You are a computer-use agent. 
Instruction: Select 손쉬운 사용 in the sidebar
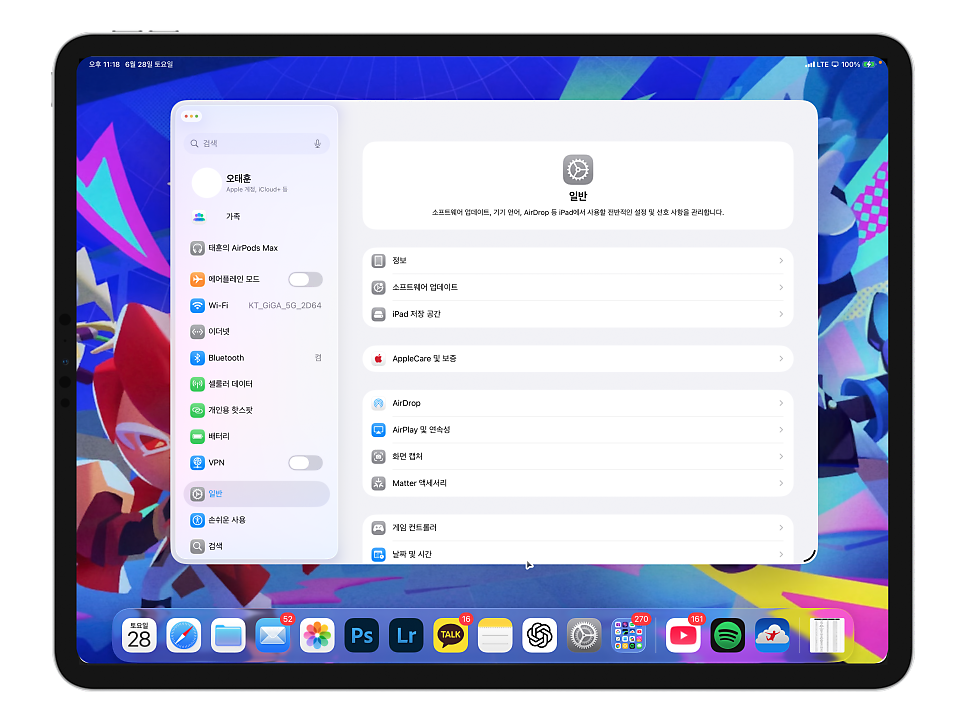tap(256, 520)
